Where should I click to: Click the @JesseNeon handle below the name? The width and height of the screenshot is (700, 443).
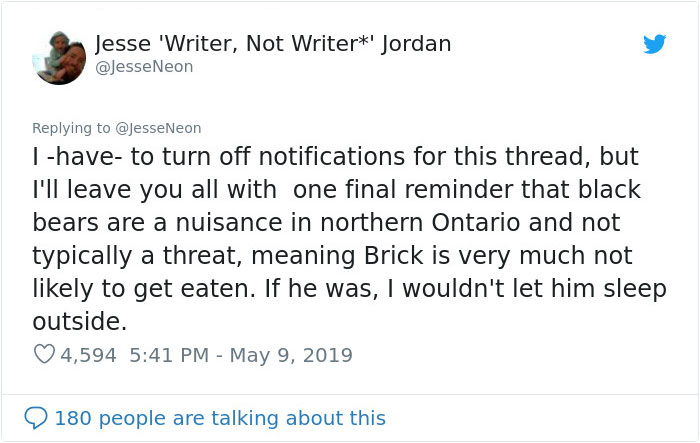point(144,67)
